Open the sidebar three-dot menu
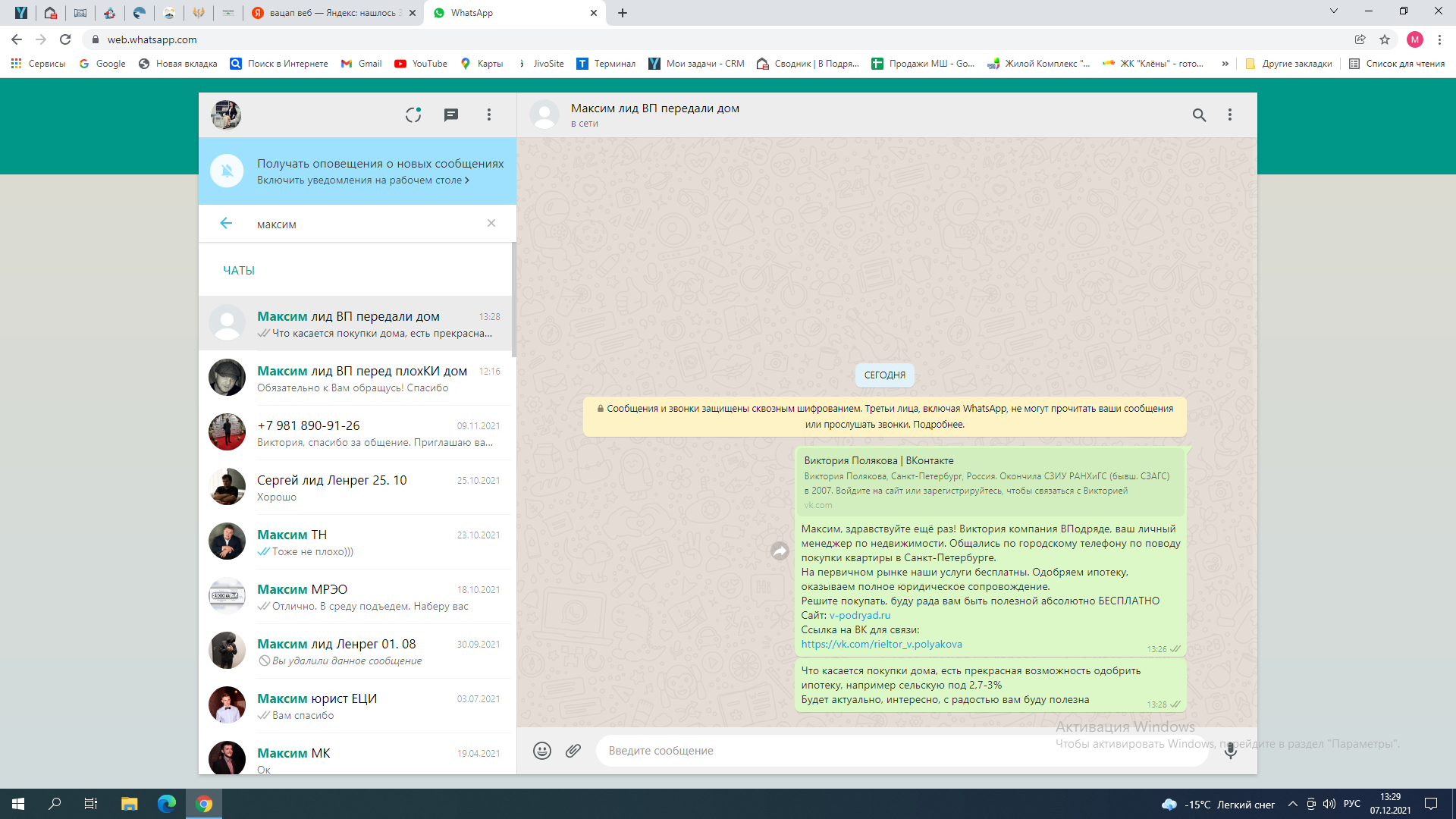This screenshot has width=1456, height=819. (x=489, y=115)
